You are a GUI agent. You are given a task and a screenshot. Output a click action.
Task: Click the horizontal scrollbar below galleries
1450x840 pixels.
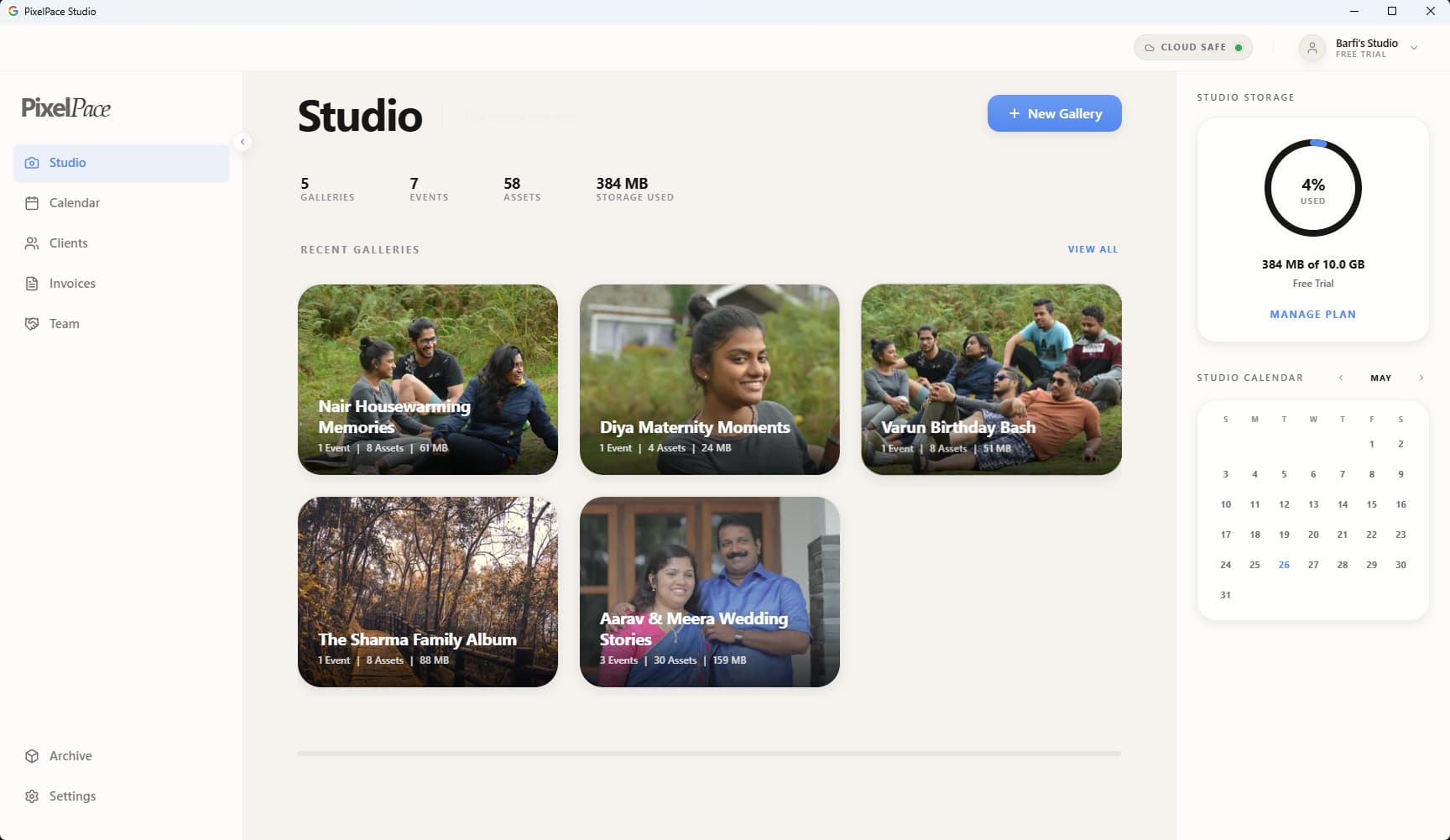(x=709, y=754)
